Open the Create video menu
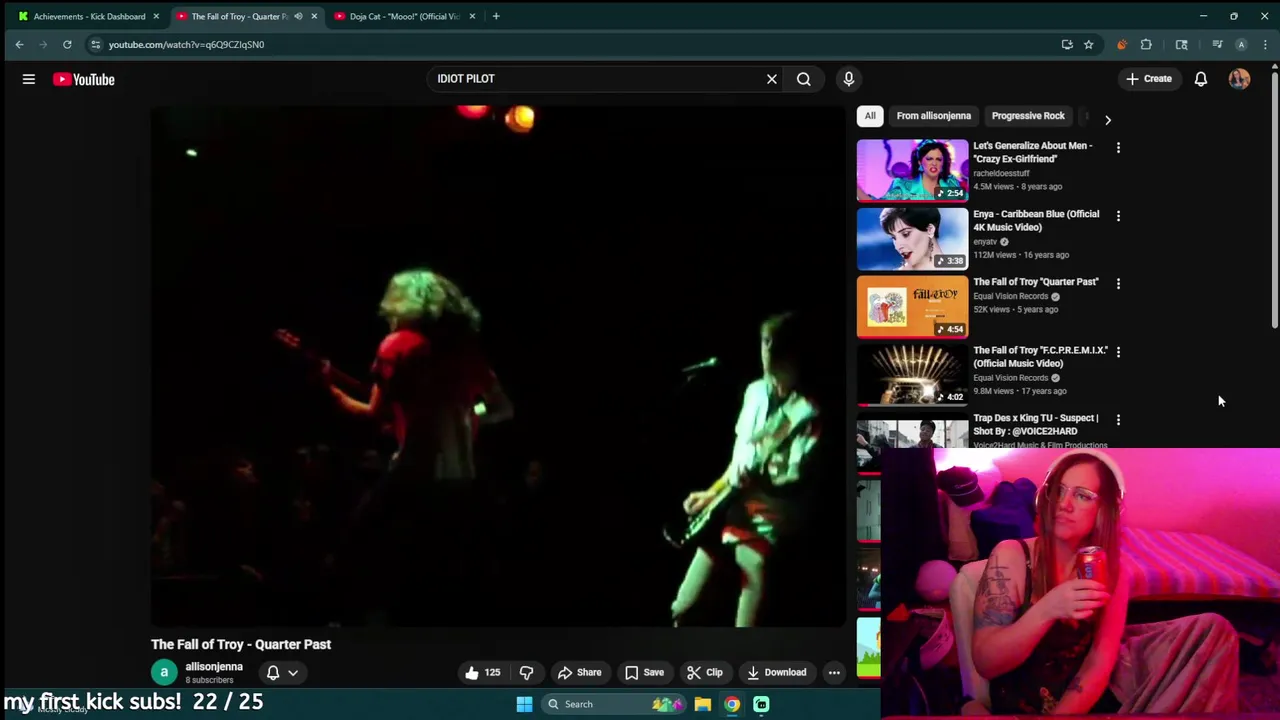The height and width of the screenshot is (720, 1280). click(x=1148, y=79)
